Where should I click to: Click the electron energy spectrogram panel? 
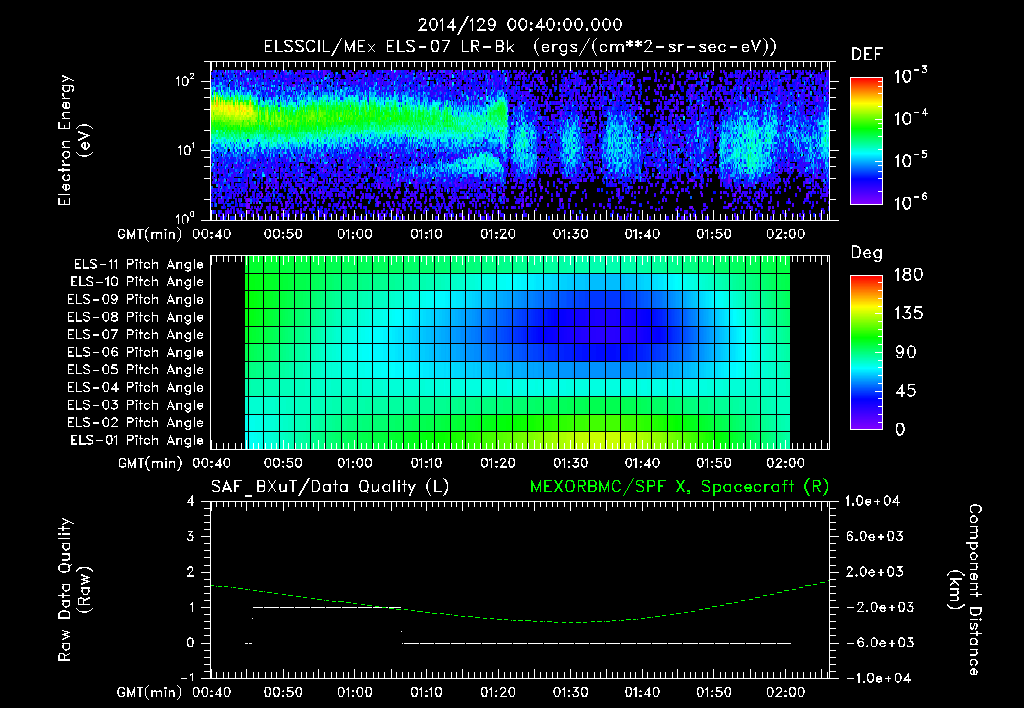click(520, 140)
